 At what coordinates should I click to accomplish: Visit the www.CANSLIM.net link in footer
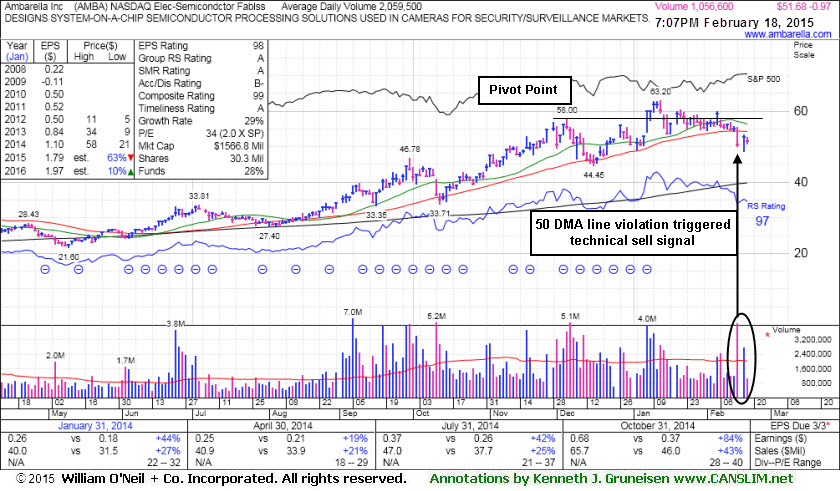[733, 478]
